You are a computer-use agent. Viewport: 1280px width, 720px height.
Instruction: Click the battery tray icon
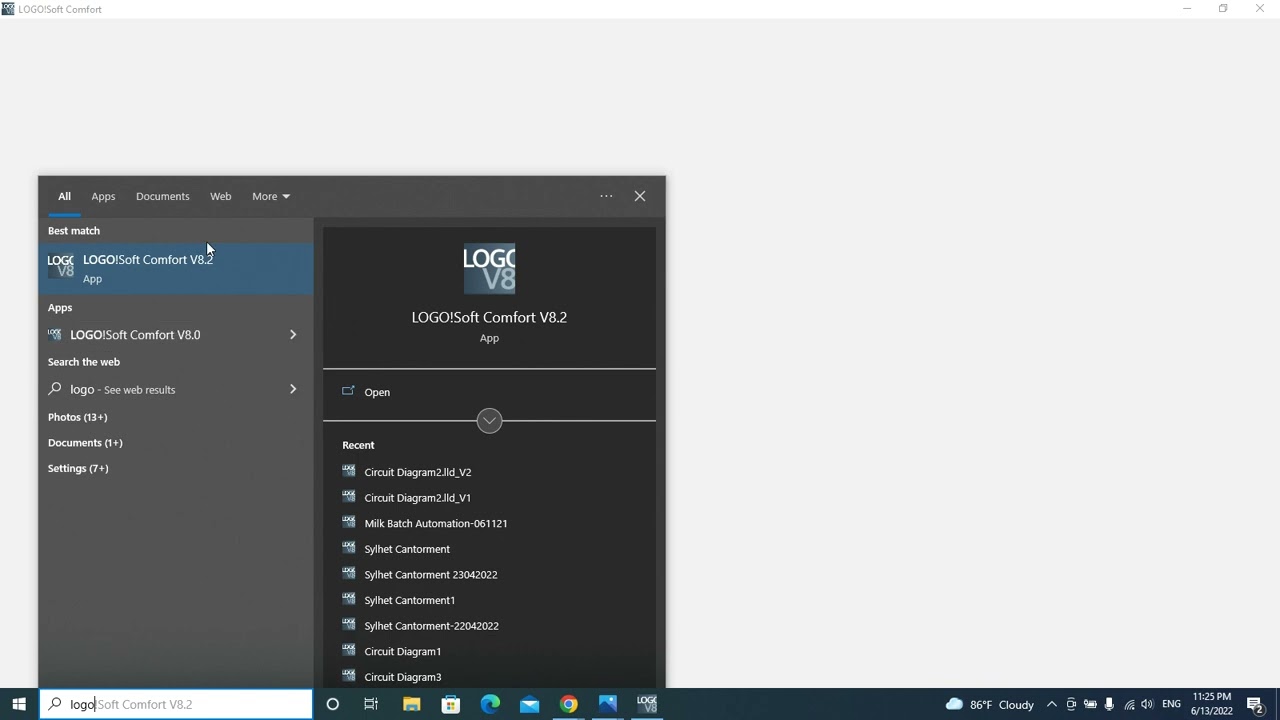[1090, 704]
